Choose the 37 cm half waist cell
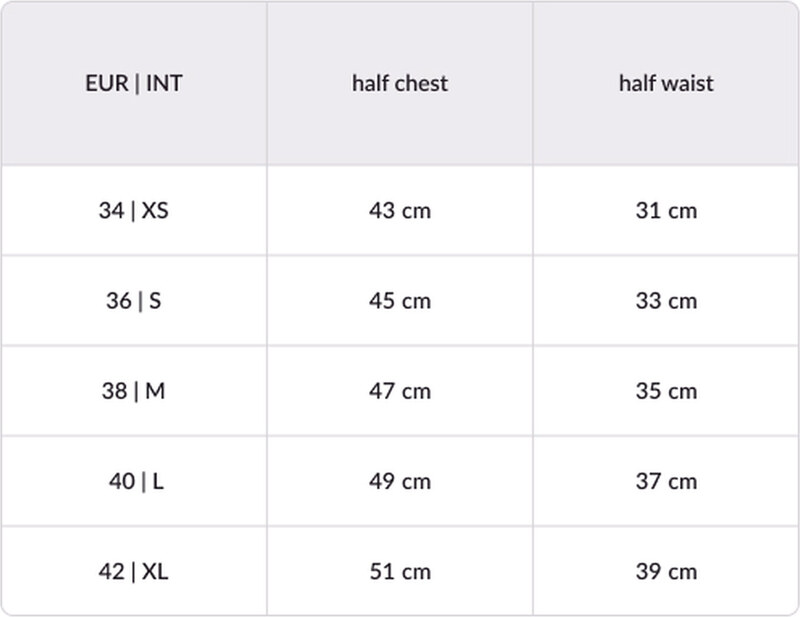The height and width of the screenshot is (617, 800). [x=666, y=481]
